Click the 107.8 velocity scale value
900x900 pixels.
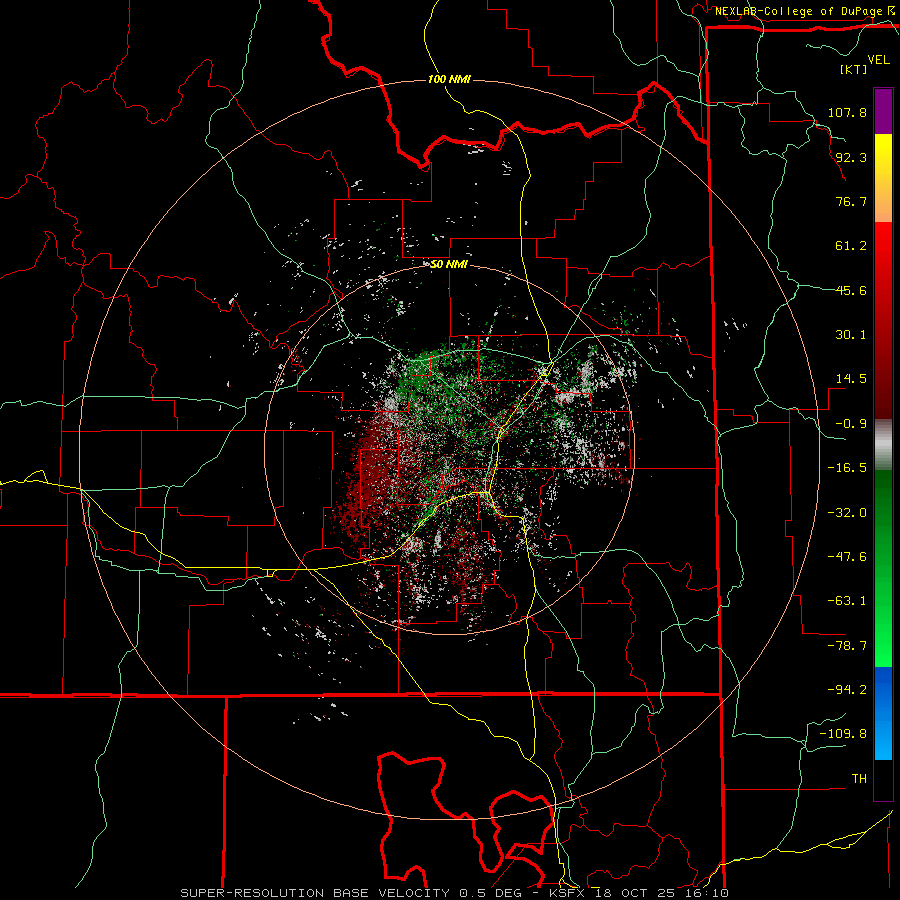pyautogui.click(x=847, y=112)
